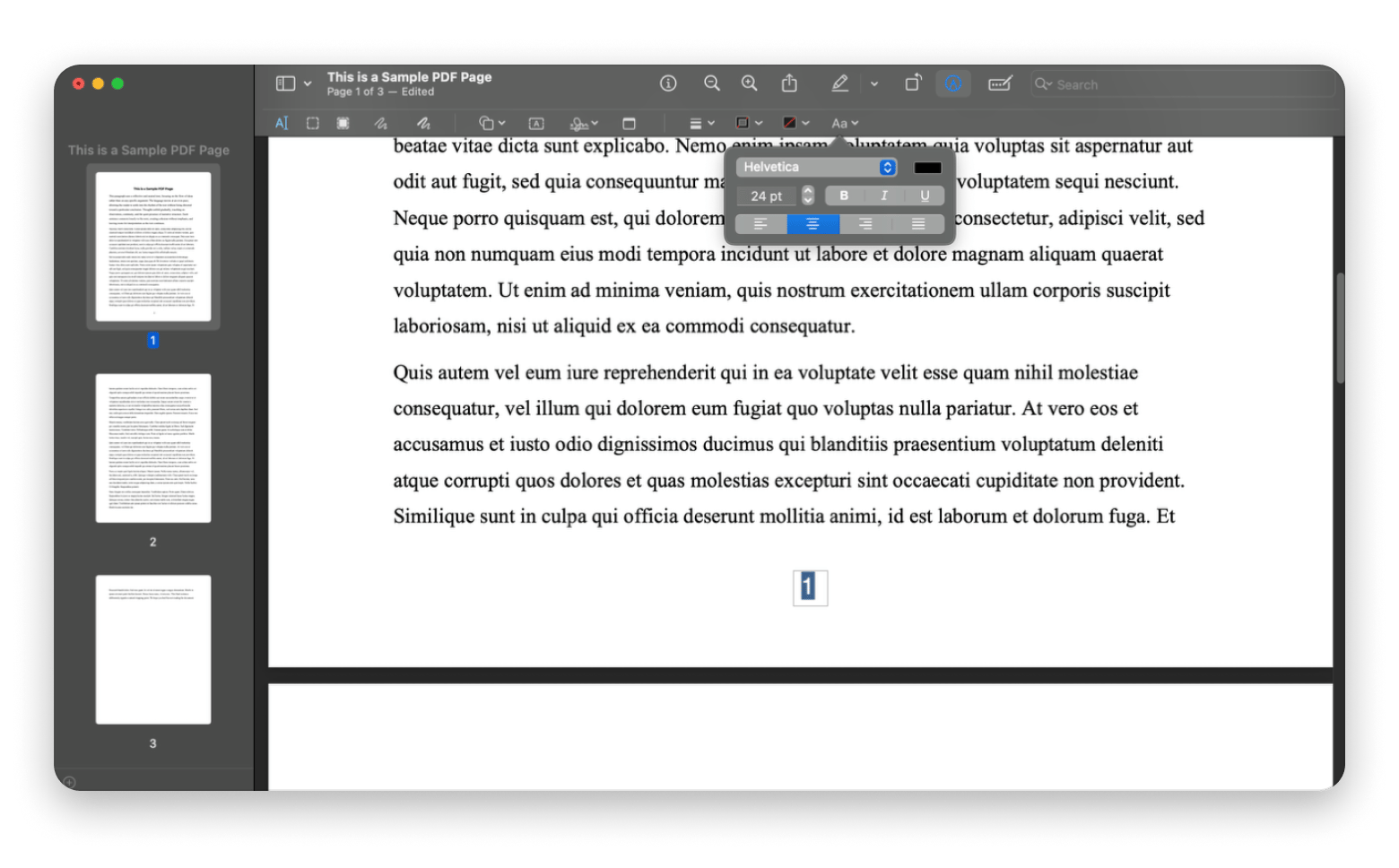The height and width of the screenshot is (868, 1399).
Task: Zoom in on the PDF page
Action: coord(750,83)
